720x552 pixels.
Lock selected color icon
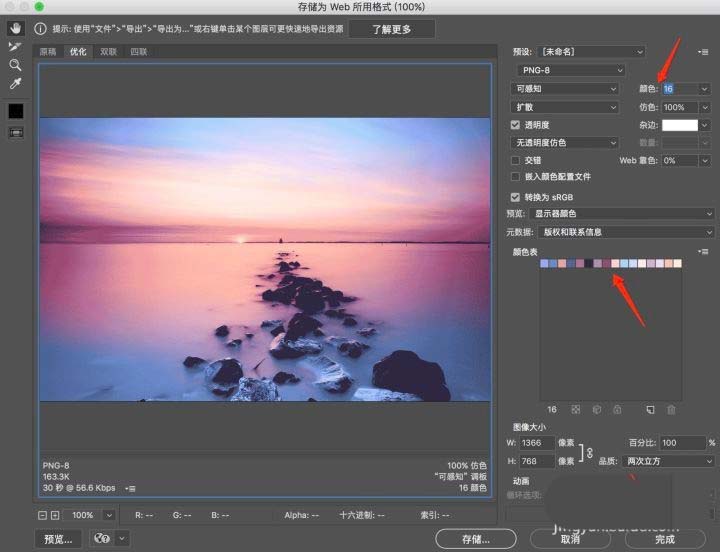click(617, 409)
